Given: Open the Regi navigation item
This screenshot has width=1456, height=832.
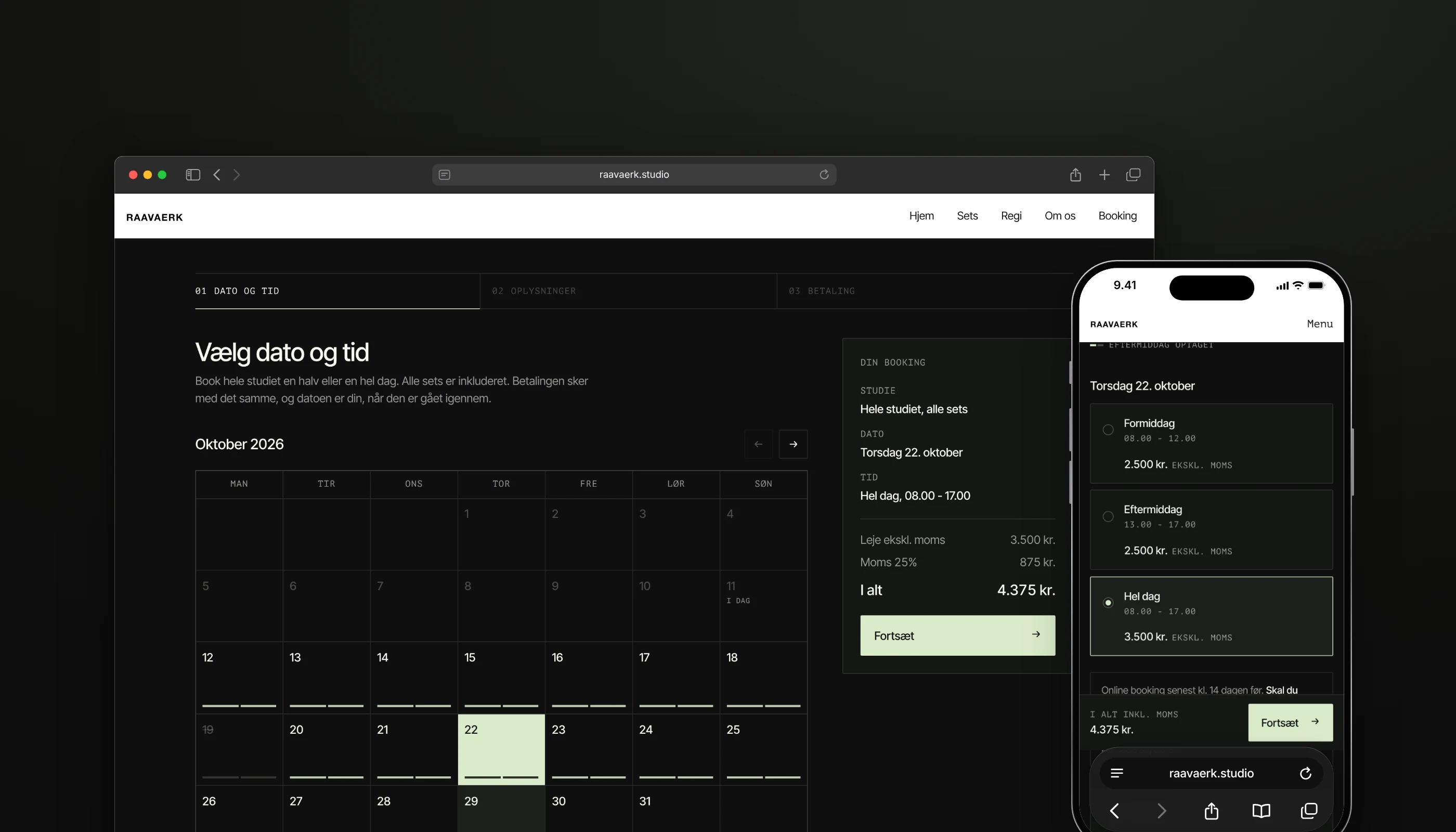Looking at the screenshot, I should point(1011,216).
